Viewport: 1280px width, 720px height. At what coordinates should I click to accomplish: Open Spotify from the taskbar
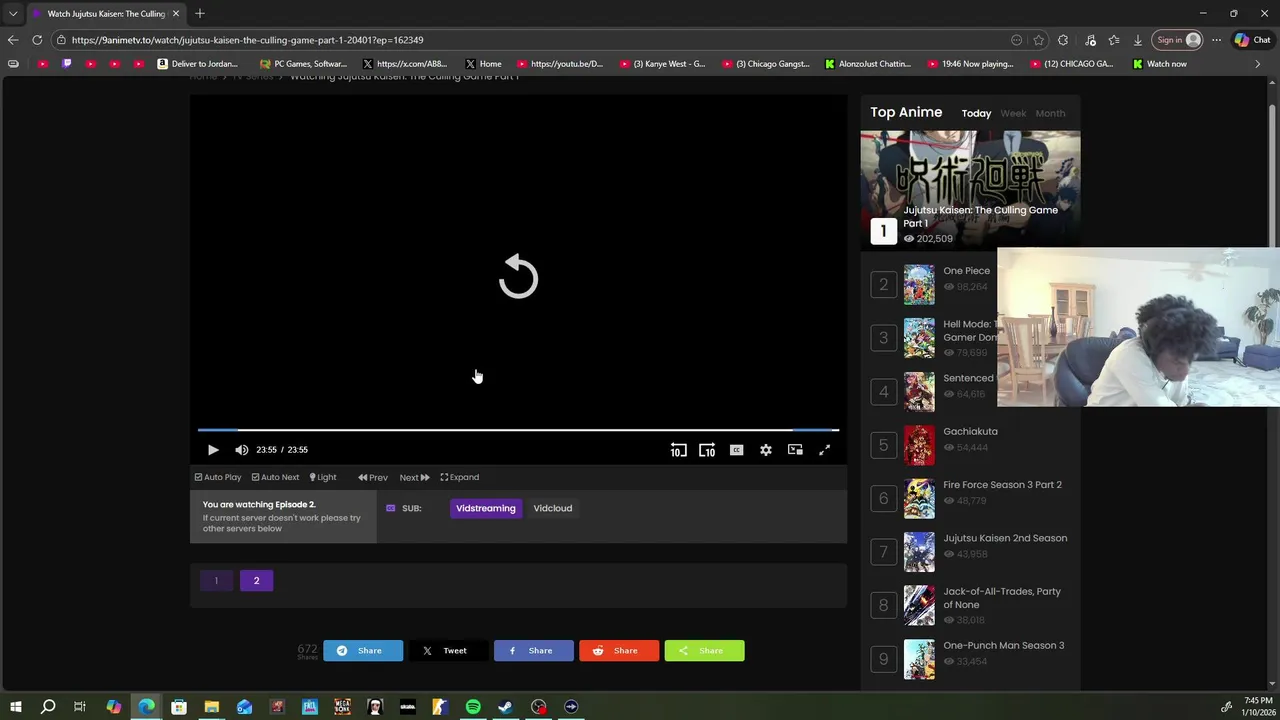pos(473,707)
